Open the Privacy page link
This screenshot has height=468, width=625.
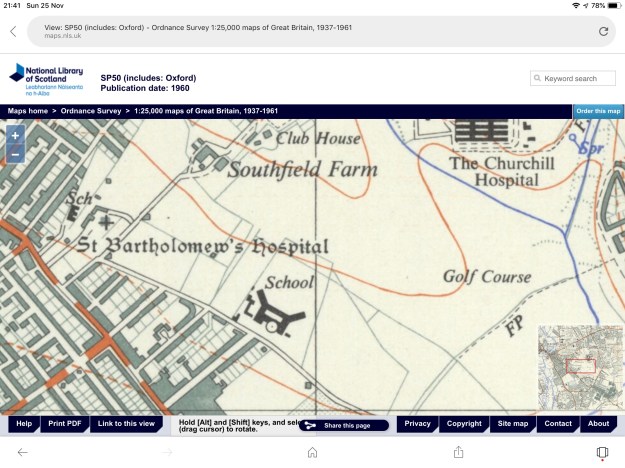[418, 424]
